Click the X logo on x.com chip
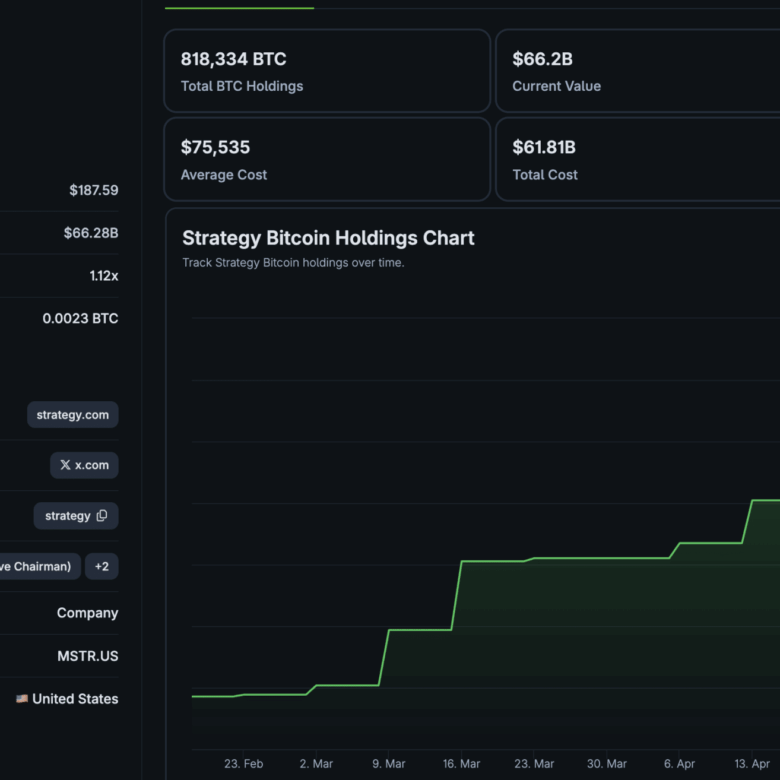The image size is (780, 780). click(65, 465)
